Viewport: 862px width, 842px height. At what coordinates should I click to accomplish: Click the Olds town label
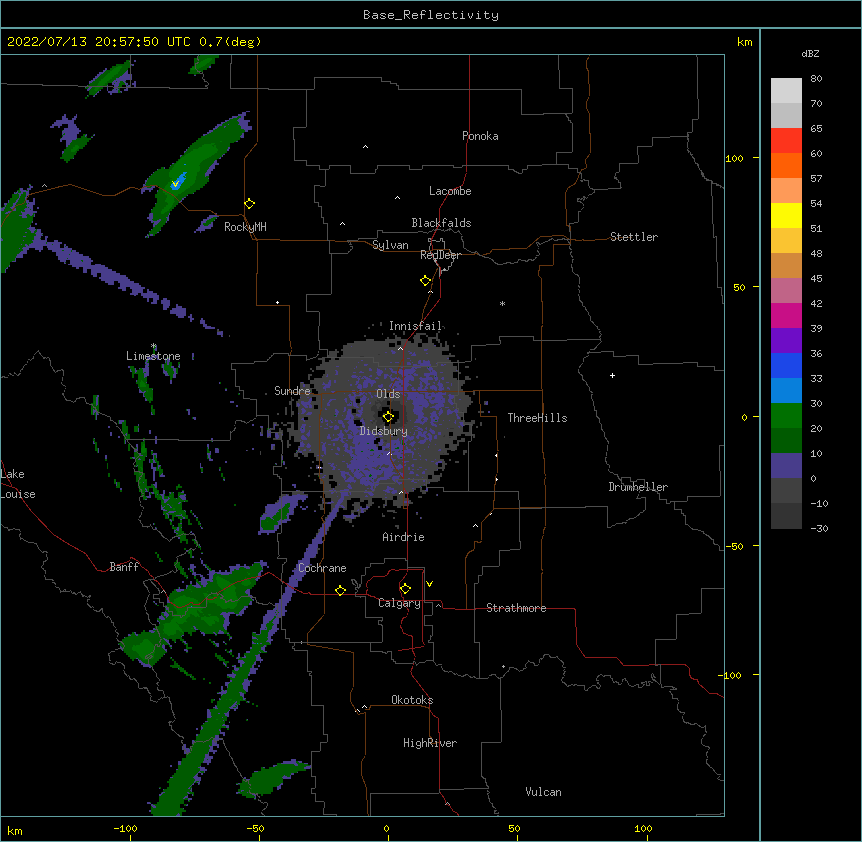click(388, 394)
